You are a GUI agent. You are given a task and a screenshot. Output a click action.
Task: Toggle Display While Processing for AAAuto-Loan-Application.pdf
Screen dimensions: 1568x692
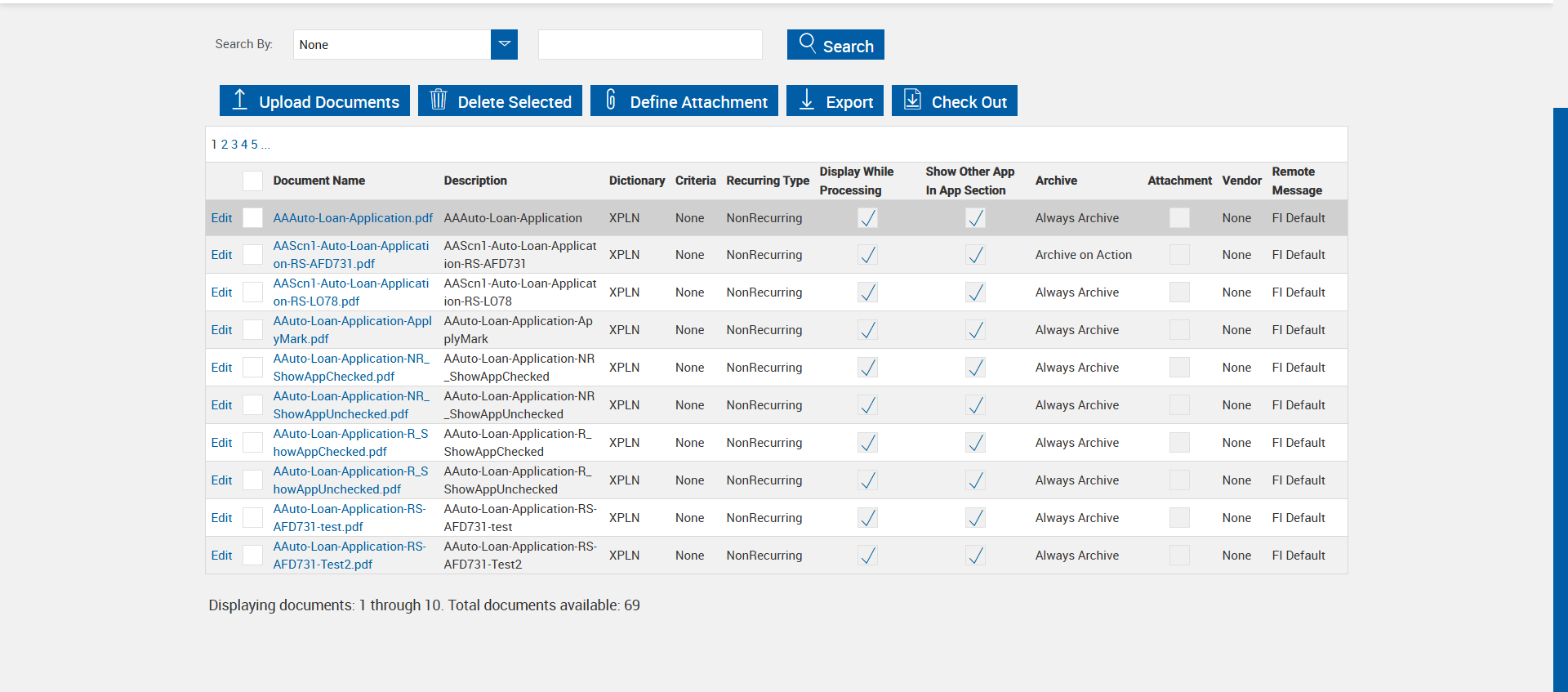tap(867, 218)
